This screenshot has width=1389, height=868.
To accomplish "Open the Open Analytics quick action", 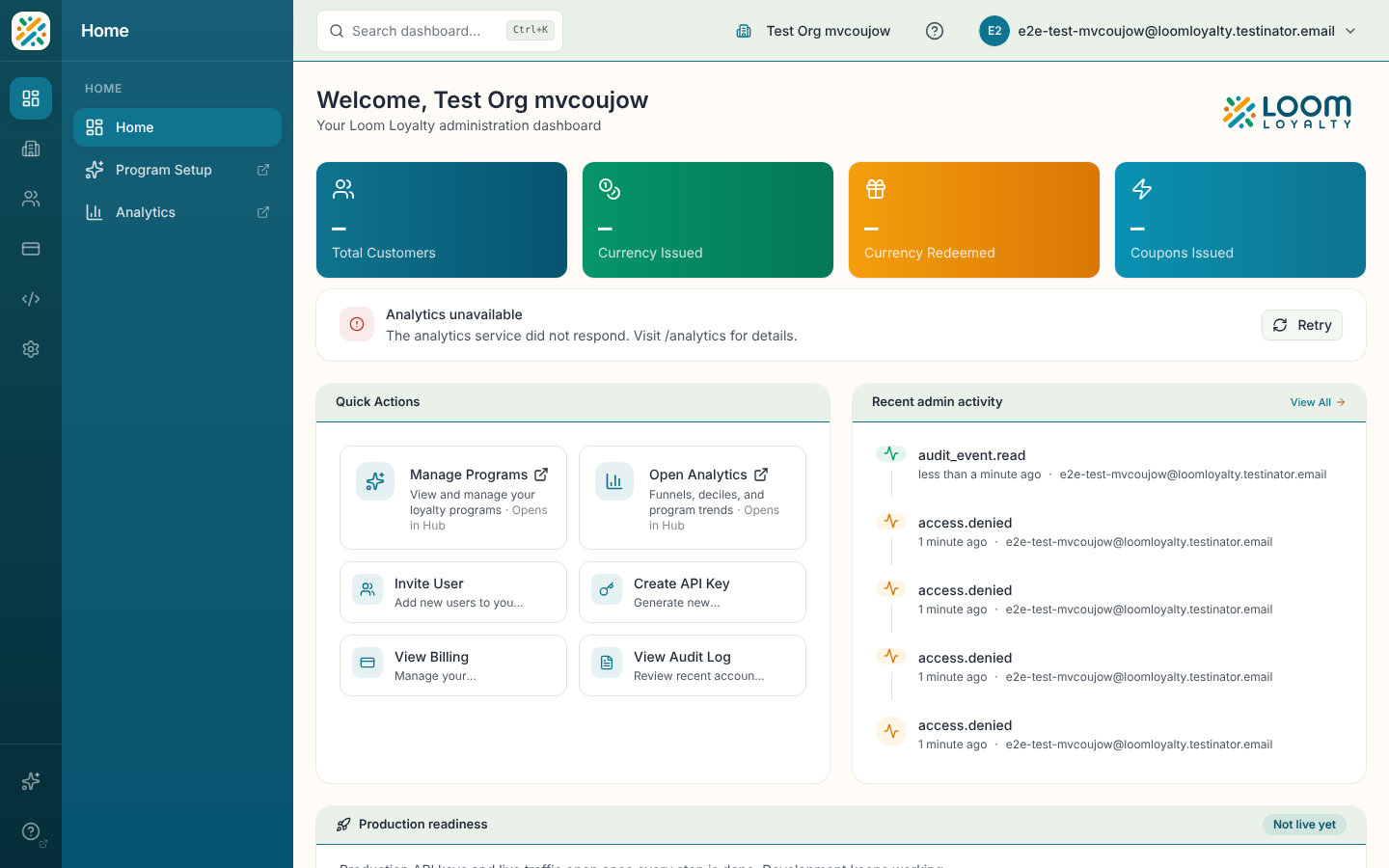I will click(693, 498).
